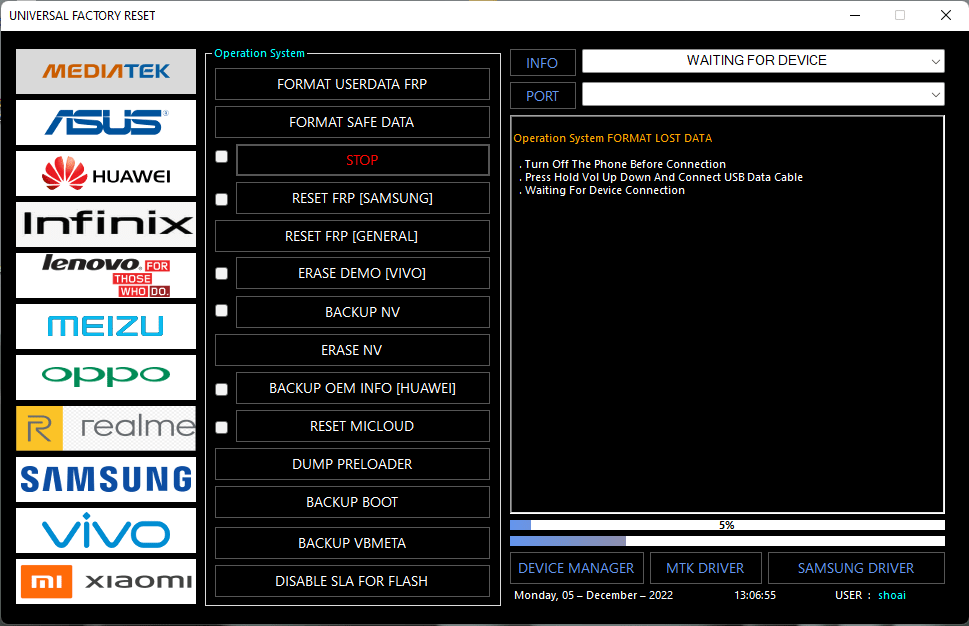
Task: Select the oppo brand logo
Action: [x=105, y=377]
